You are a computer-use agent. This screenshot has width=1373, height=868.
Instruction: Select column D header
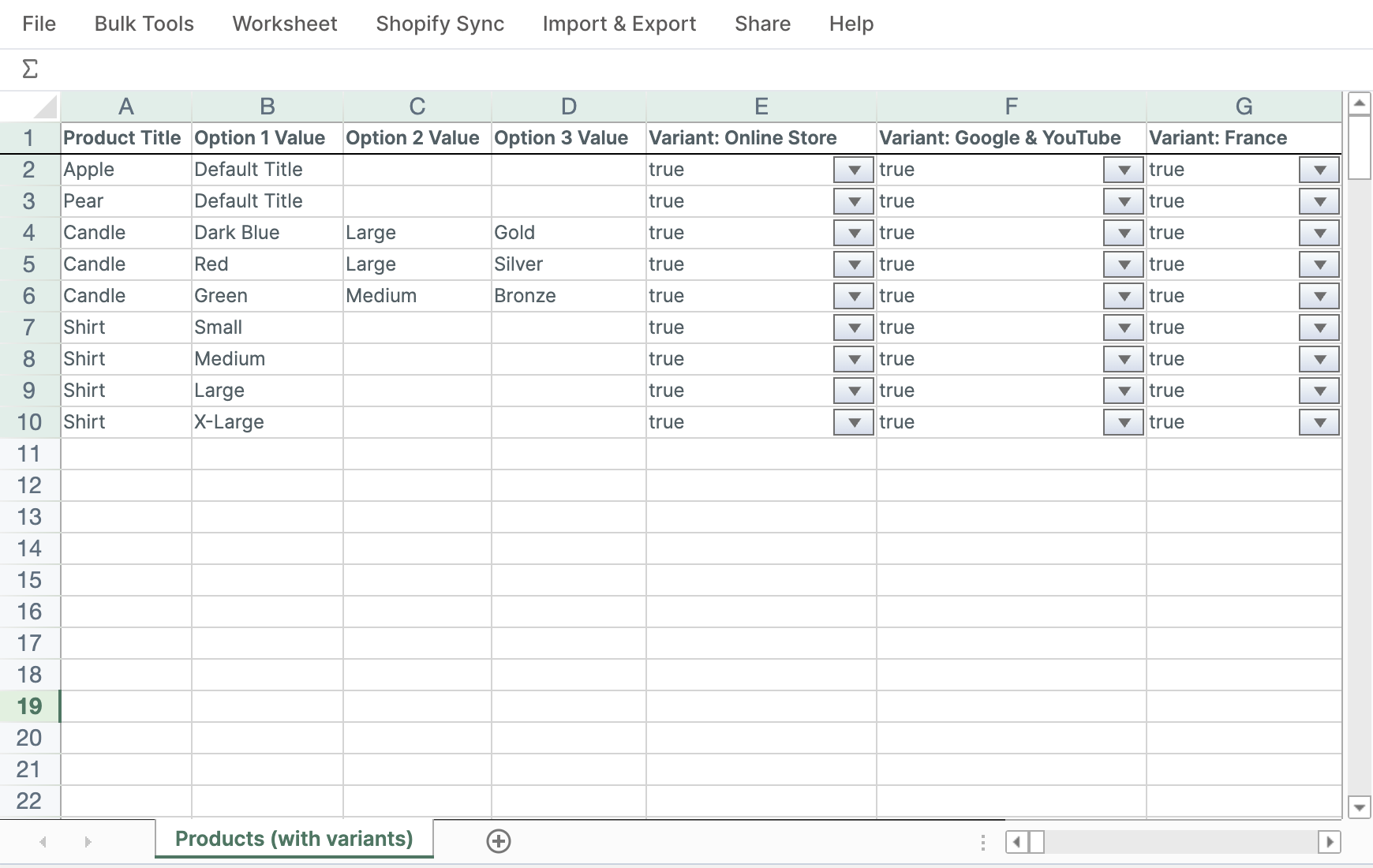(569, 106)
